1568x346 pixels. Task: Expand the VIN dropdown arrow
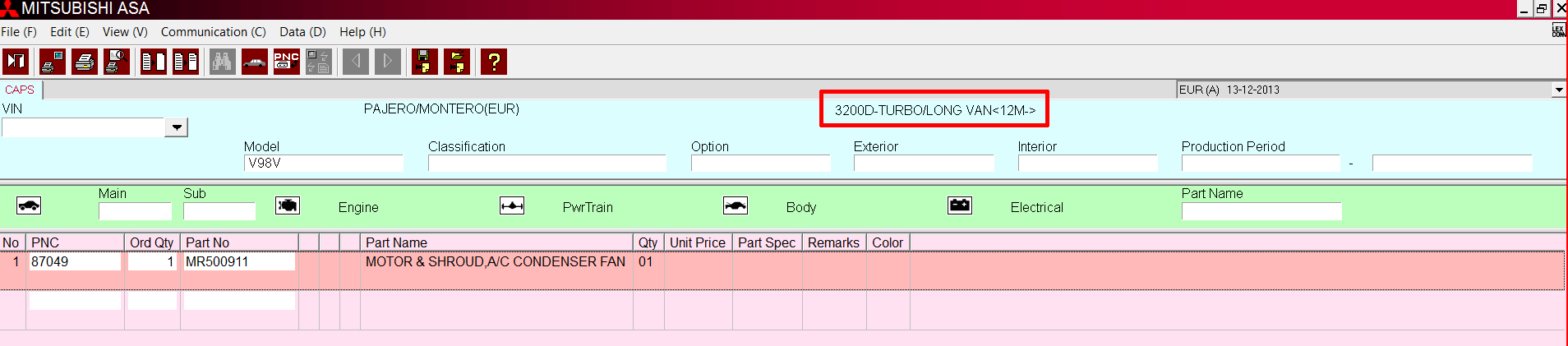[177, 127]
